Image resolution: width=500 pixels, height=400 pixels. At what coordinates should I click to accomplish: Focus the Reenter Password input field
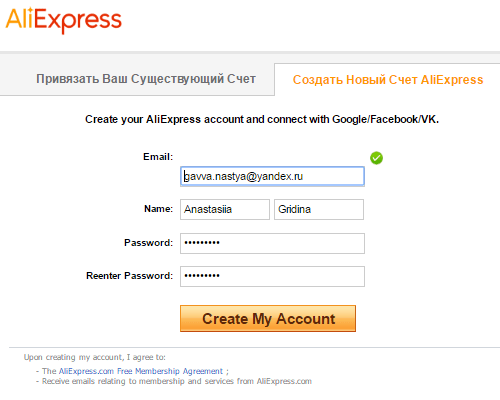click(272, 276)
